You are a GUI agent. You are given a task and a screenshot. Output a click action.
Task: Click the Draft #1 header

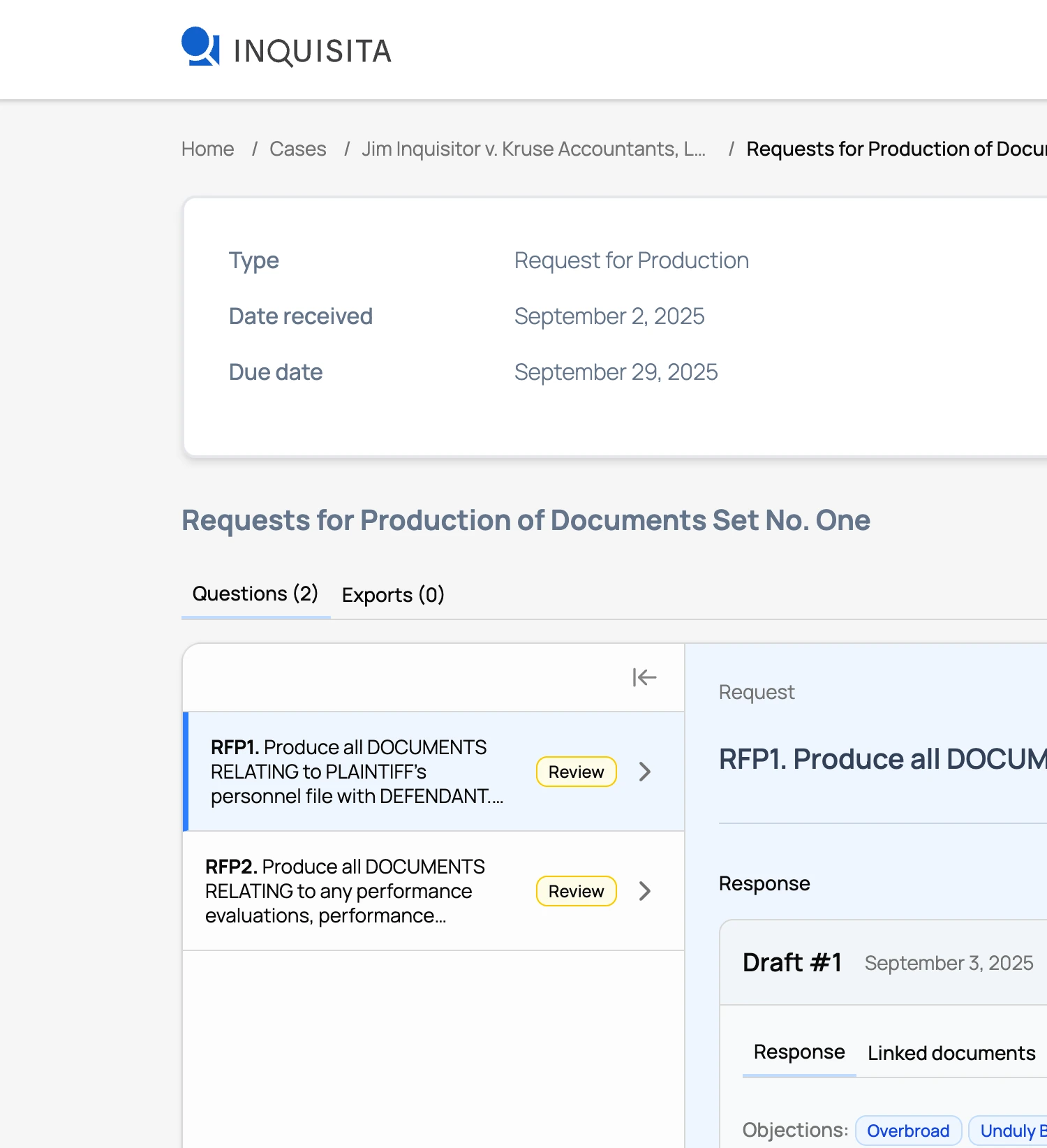[x=792, y=962]
